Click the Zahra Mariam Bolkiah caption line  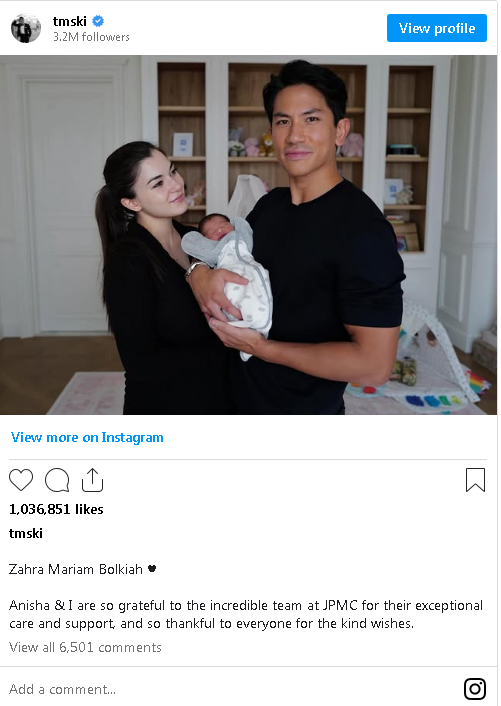tap(76, 570)
